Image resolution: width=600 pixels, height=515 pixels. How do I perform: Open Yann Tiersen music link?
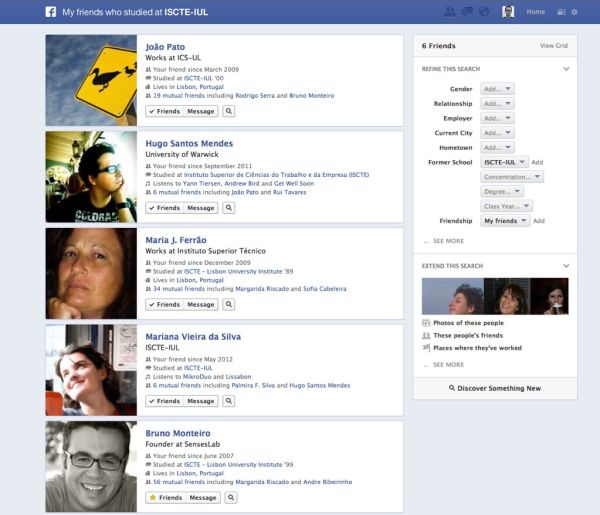201,184
